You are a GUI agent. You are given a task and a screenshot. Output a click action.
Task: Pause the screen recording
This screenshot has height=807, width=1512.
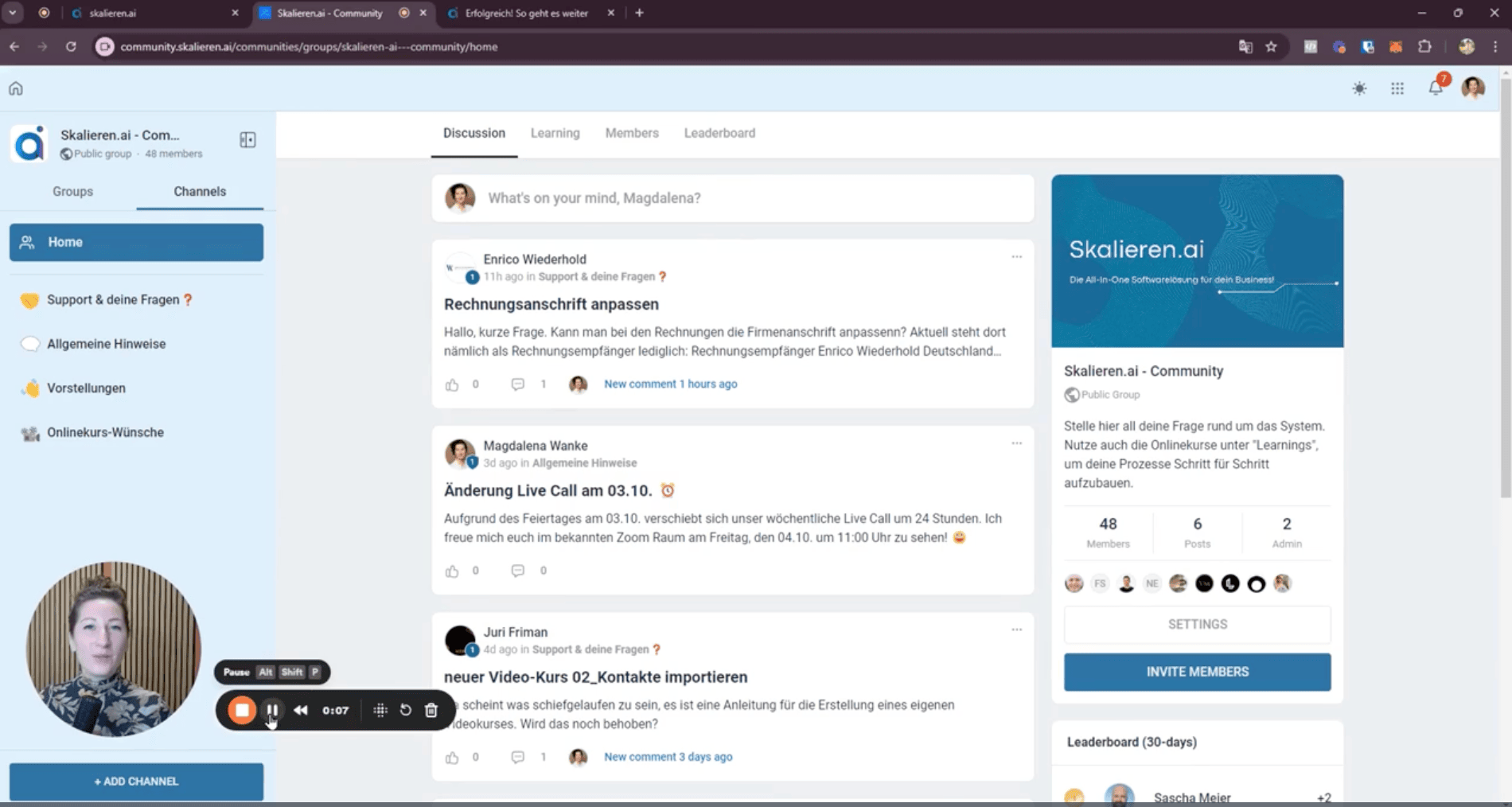272,710
